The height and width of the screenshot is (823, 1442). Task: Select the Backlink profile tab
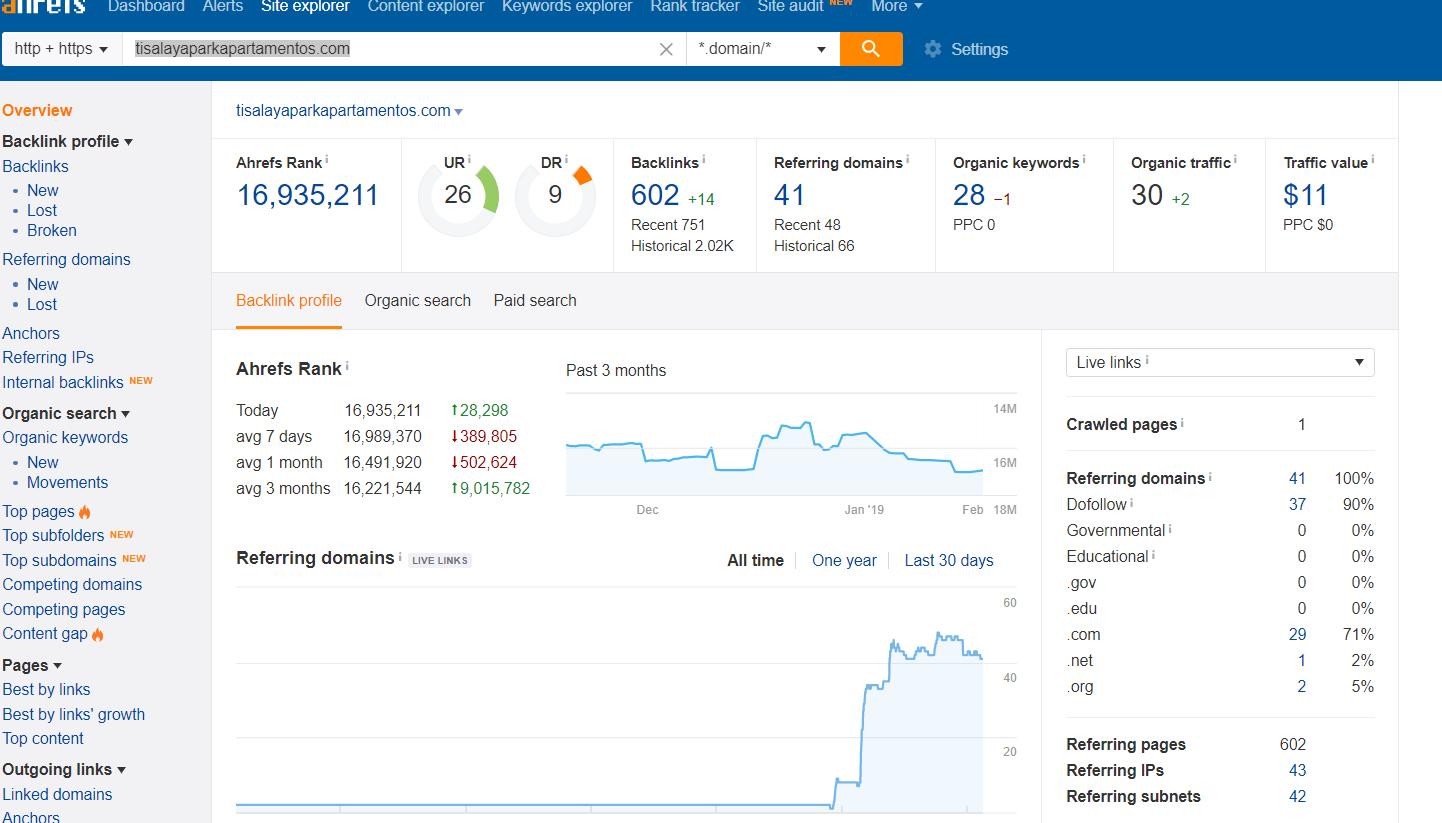(289, 300)
